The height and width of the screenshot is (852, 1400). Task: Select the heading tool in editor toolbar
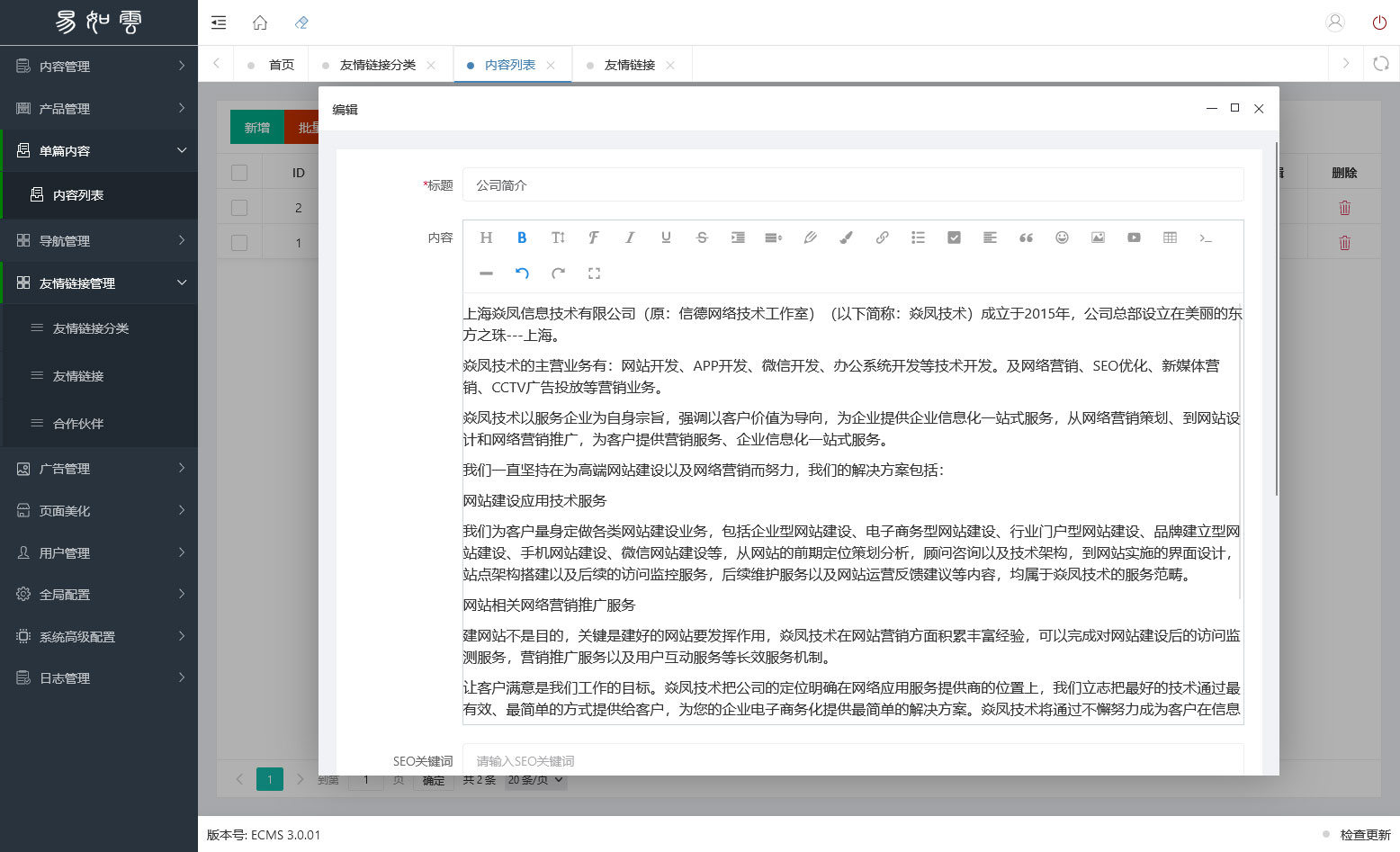[x=486, y=238]
